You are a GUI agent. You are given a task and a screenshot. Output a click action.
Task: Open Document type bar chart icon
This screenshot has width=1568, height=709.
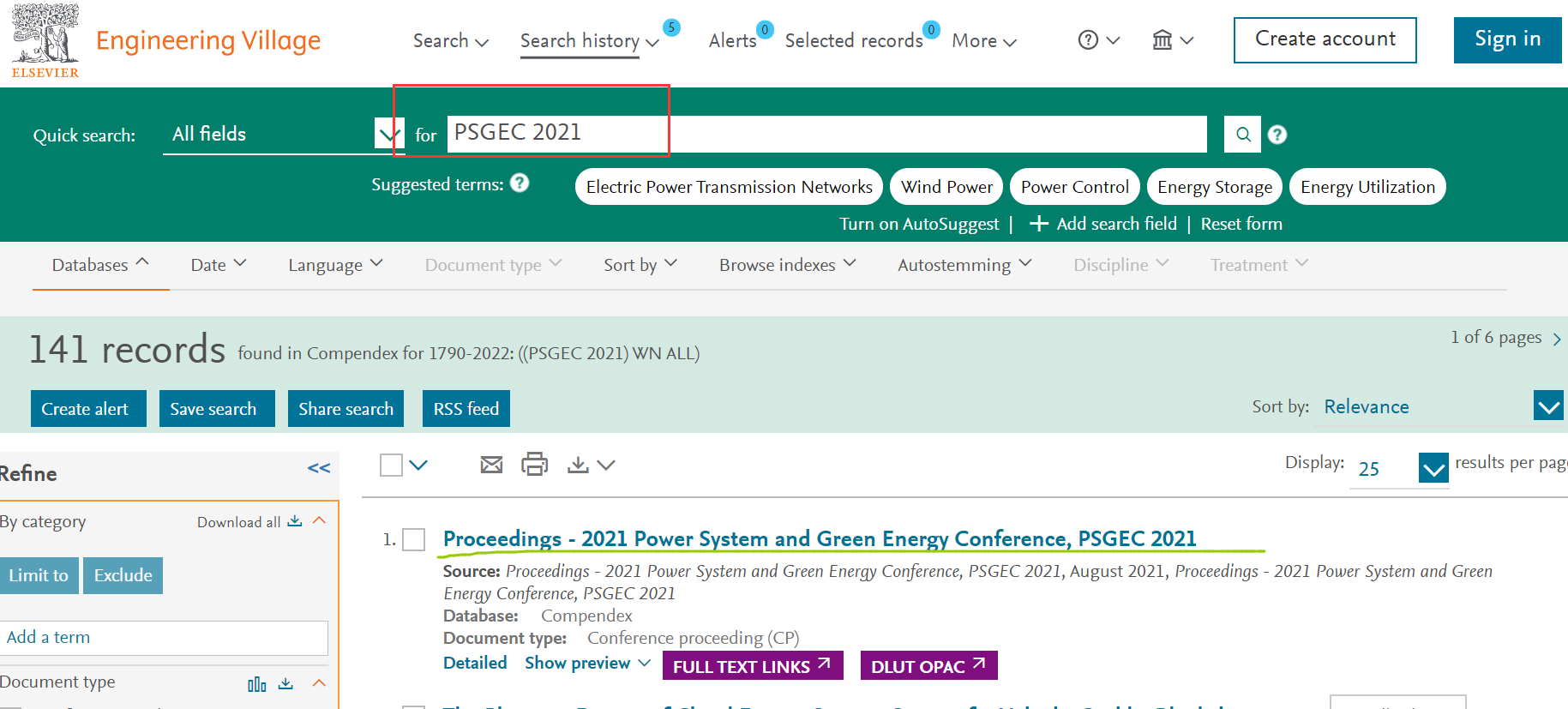point(256,684)
